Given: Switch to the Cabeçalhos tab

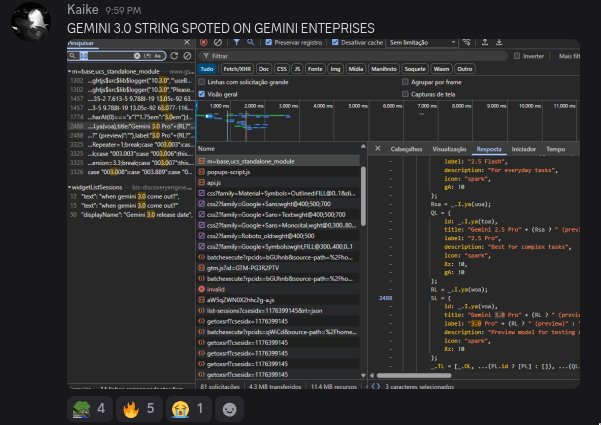Looking at the screenshot, I should 406,149.
